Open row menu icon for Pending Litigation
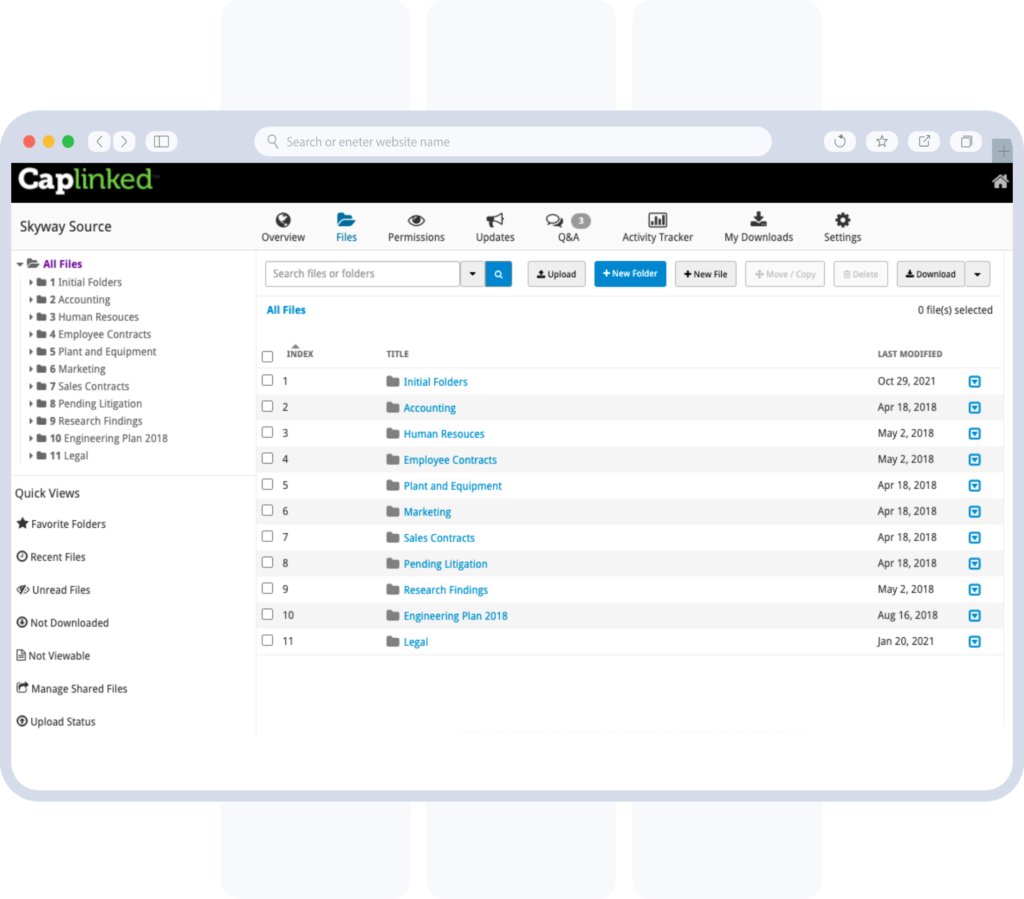Image resolution: width=1024 pixels, height=899 pixels. click(x=974, y=563)
